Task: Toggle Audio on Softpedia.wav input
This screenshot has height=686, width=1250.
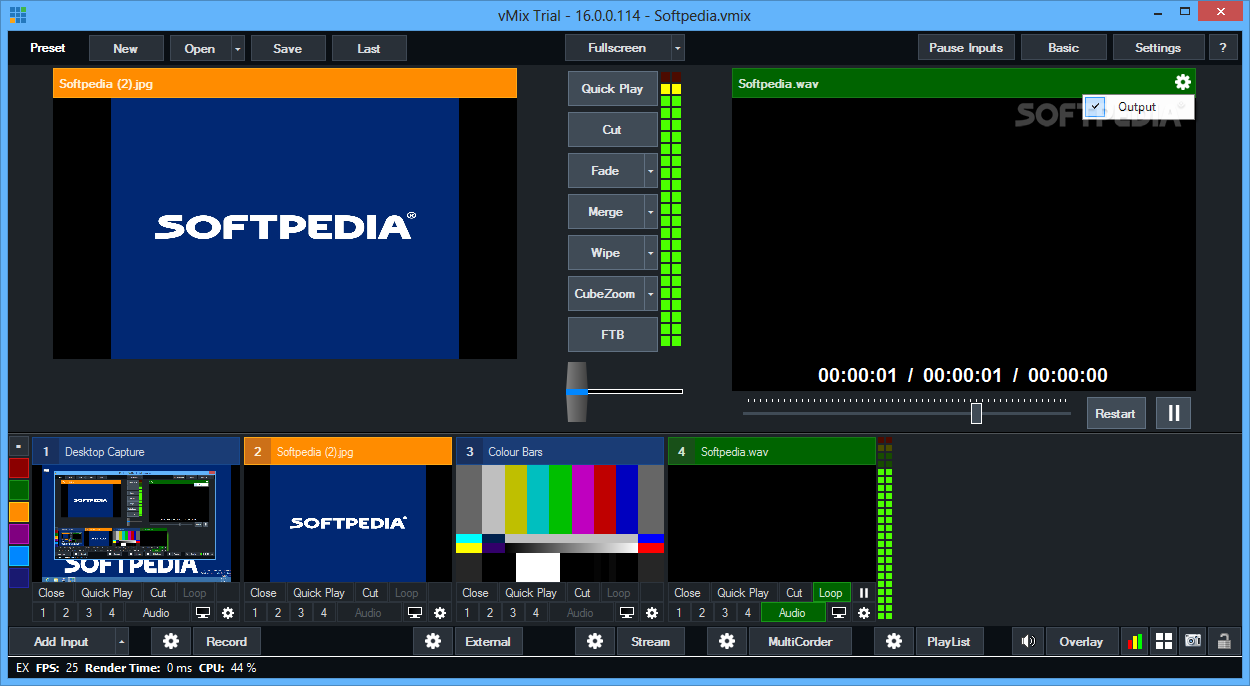Action: click(792, 613)
